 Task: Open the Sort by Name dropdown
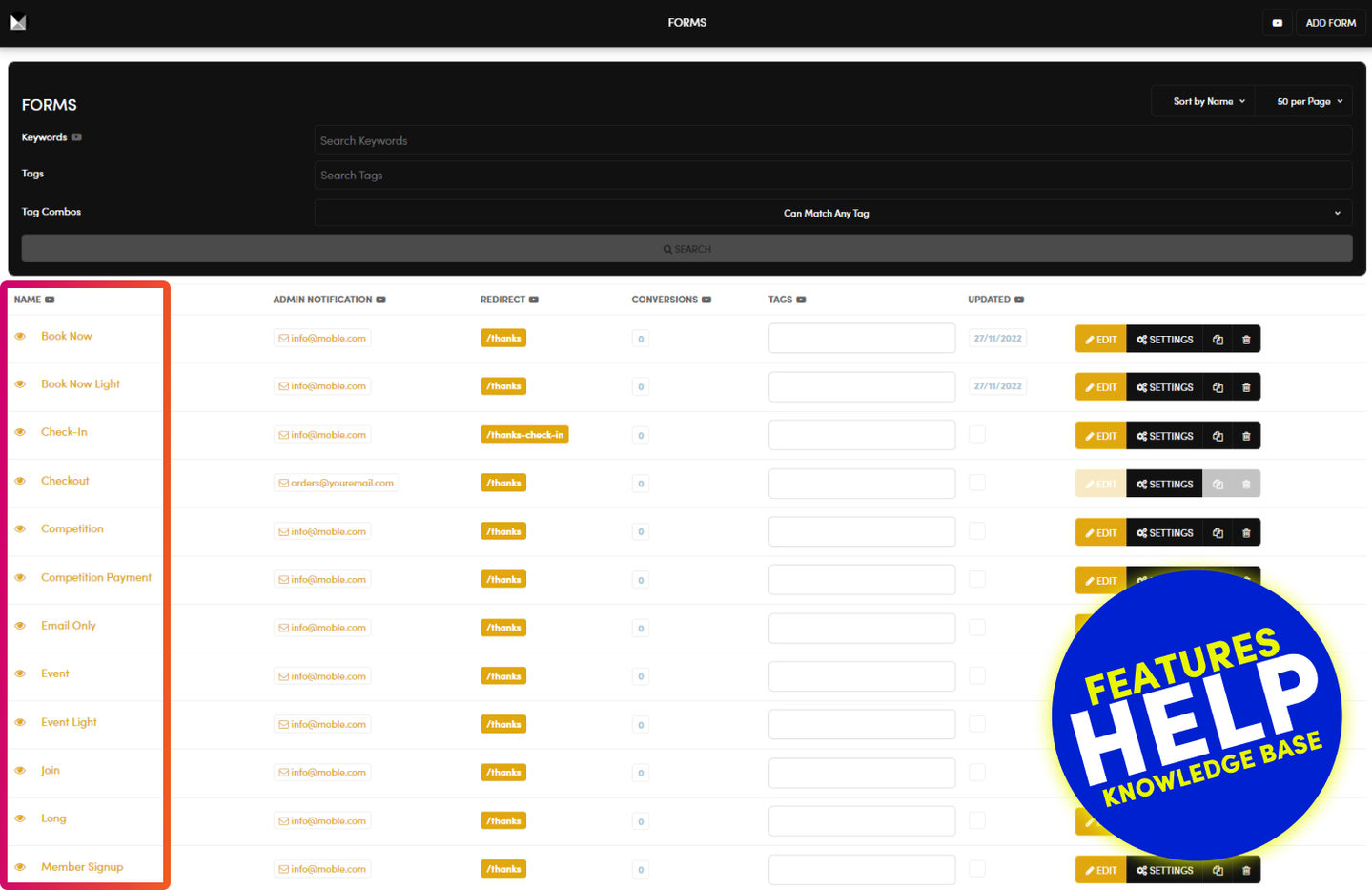tap(1208, 101)
